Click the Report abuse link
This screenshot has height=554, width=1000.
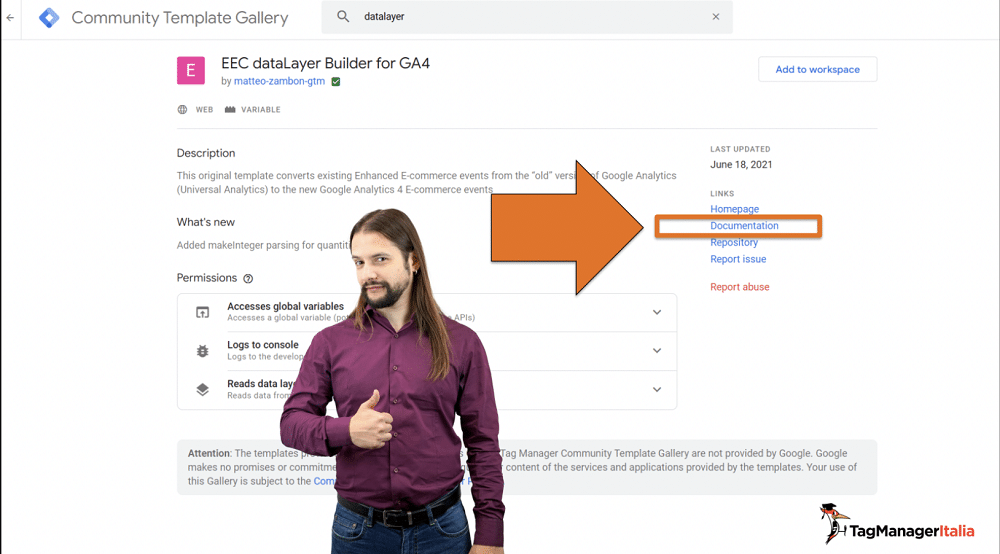740,287
